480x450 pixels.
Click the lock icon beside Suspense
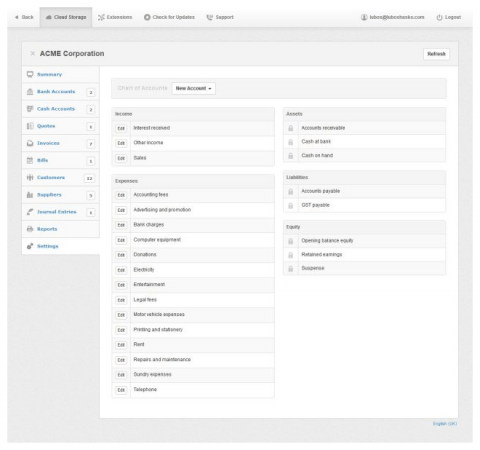[x=291, y=269]
